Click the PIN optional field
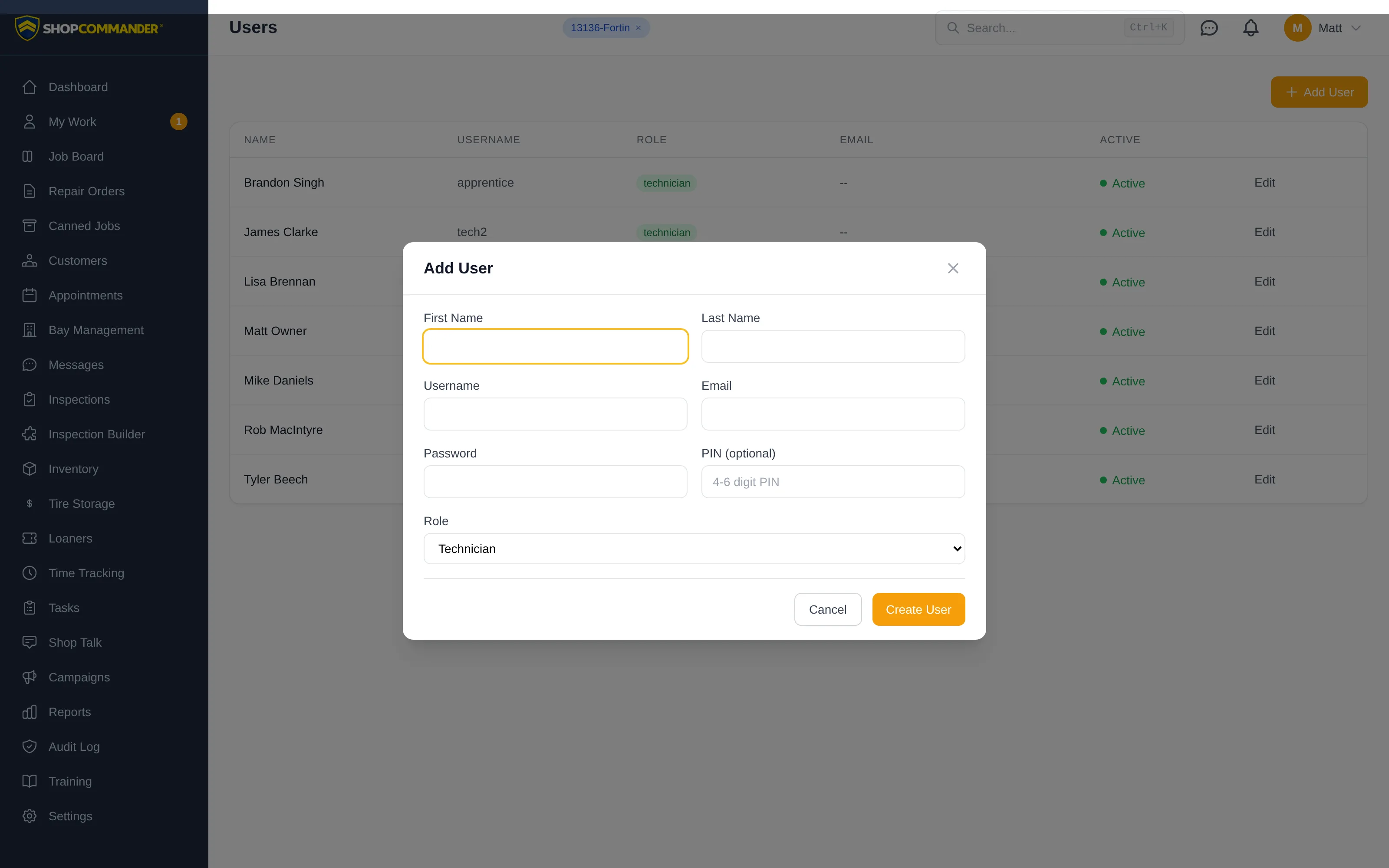 tap(833, 482)
